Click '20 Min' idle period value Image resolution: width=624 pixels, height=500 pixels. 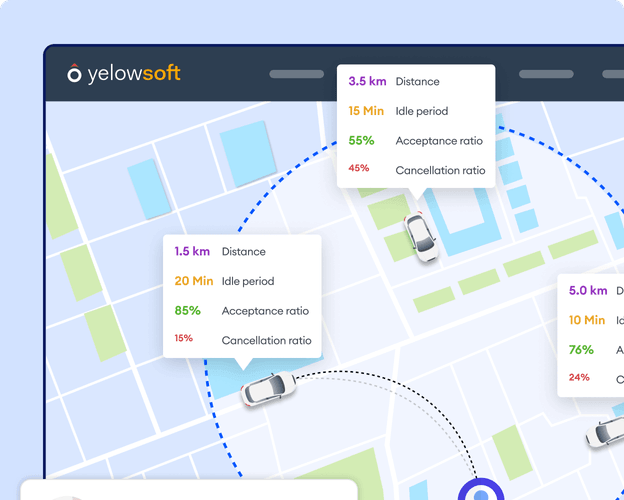pyautogui.click(x=194, y=281)
